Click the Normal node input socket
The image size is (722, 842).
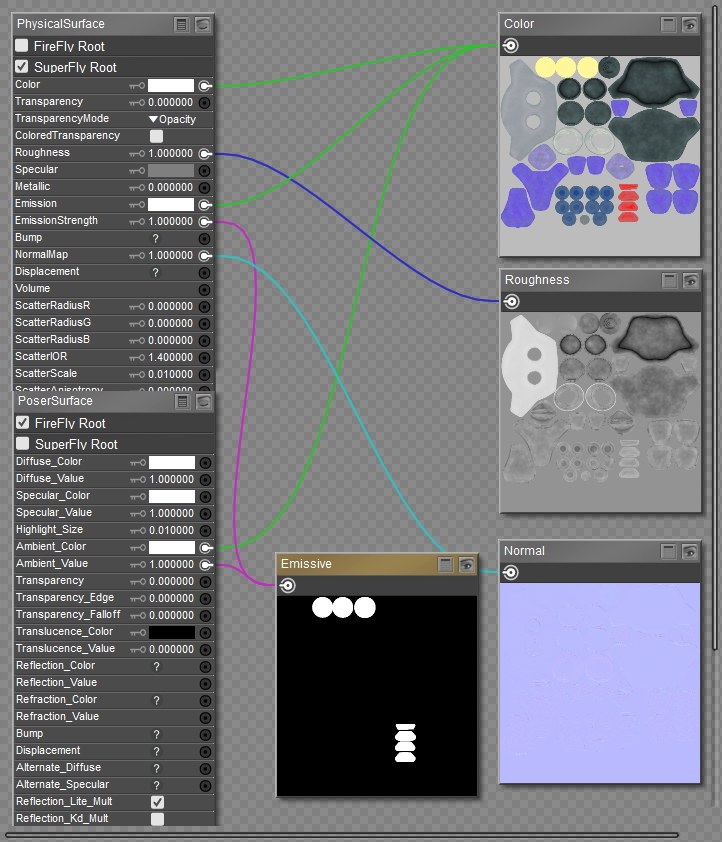[x=510, y=573]
